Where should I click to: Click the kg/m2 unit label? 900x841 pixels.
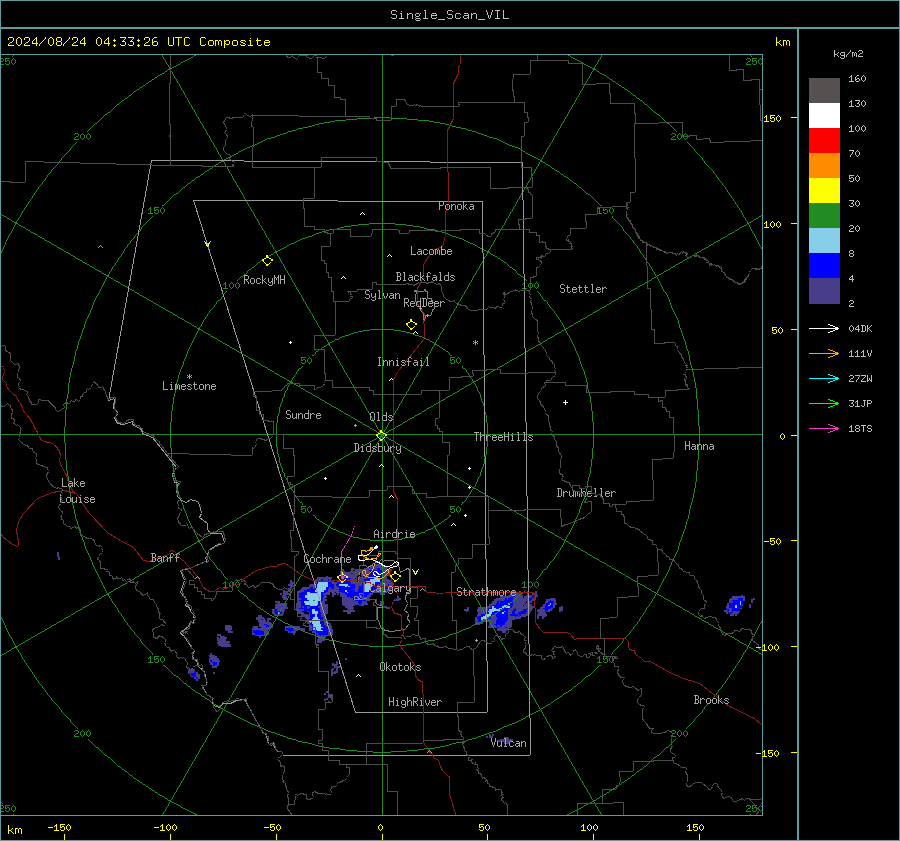848,54
